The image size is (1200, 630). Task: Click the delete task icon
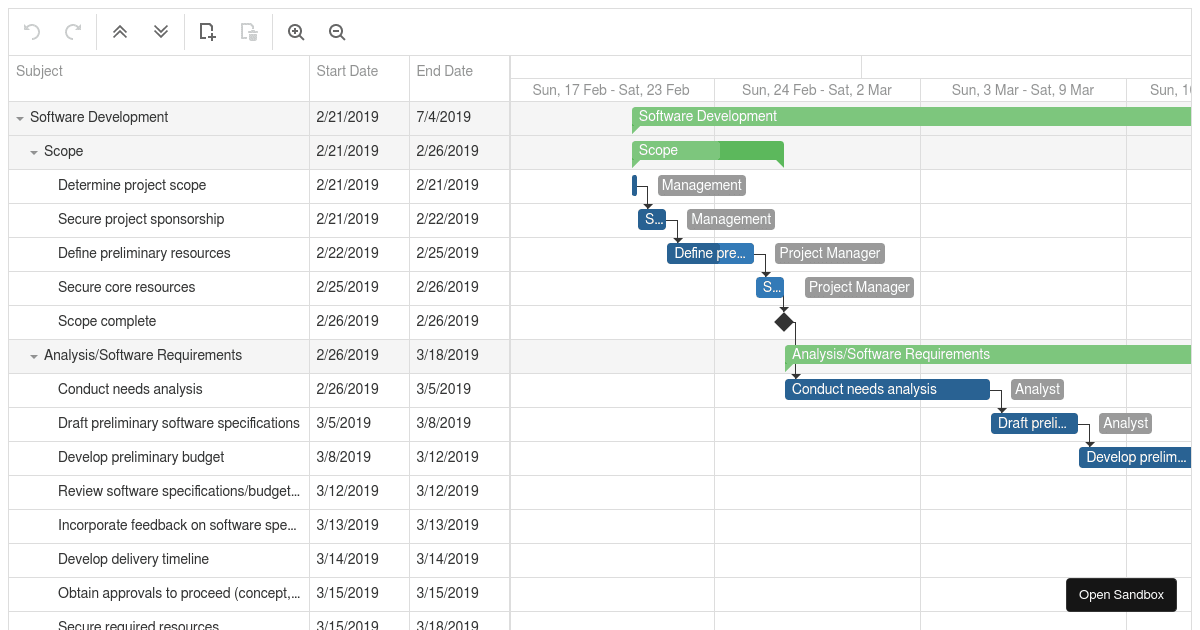pos(247,31)
